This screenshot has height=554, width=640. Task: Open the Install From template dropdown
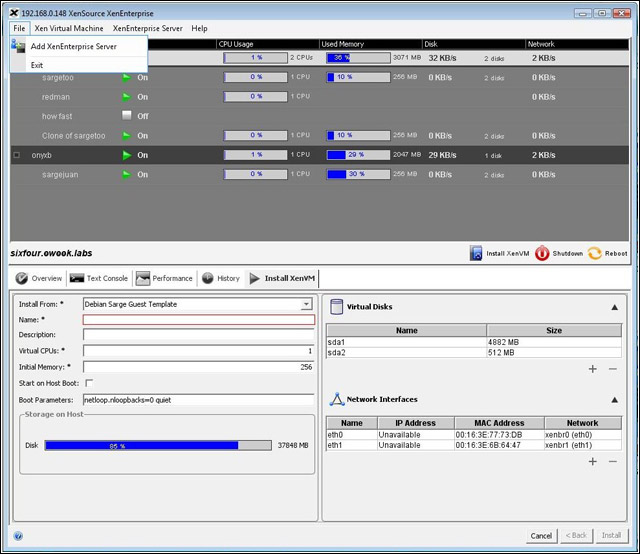coord(306,304)
